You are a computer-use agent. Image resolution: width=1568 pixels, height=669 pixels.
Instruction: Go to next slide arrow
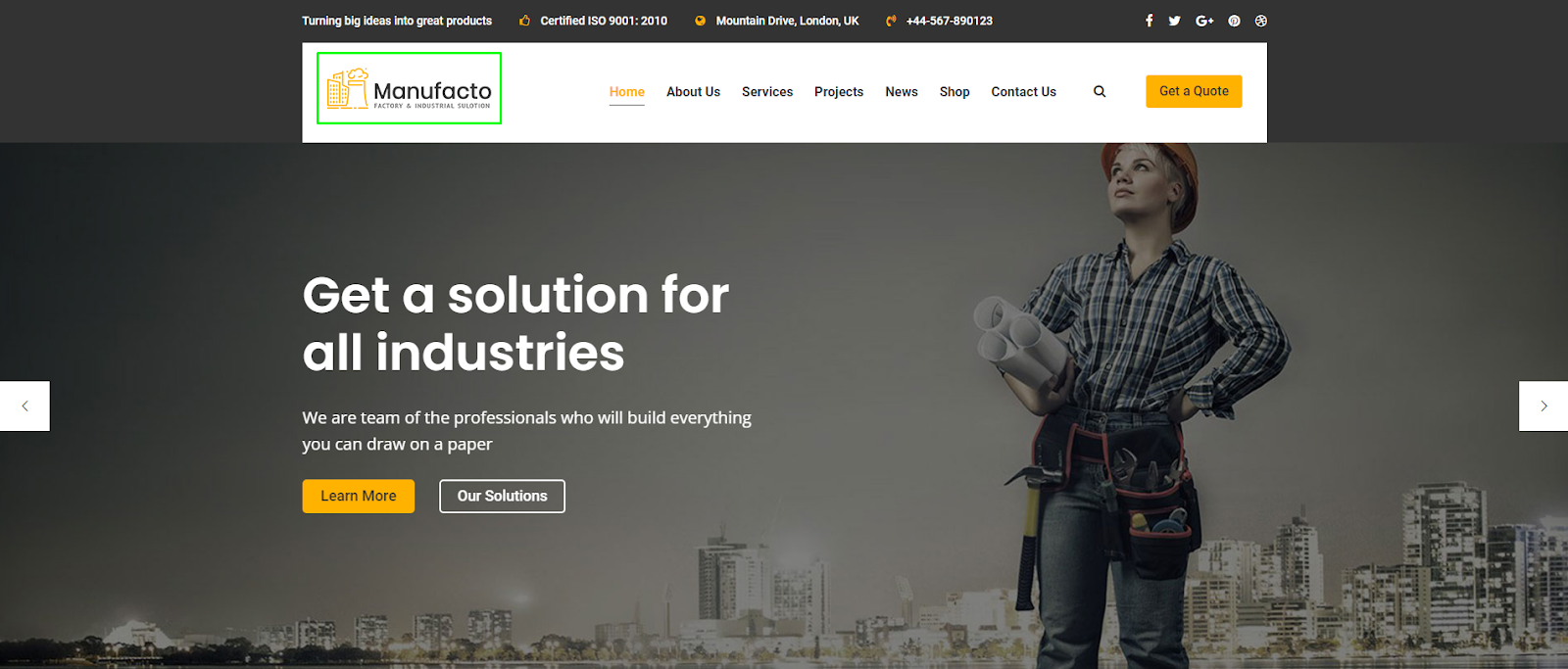(x=1543, y=406)
